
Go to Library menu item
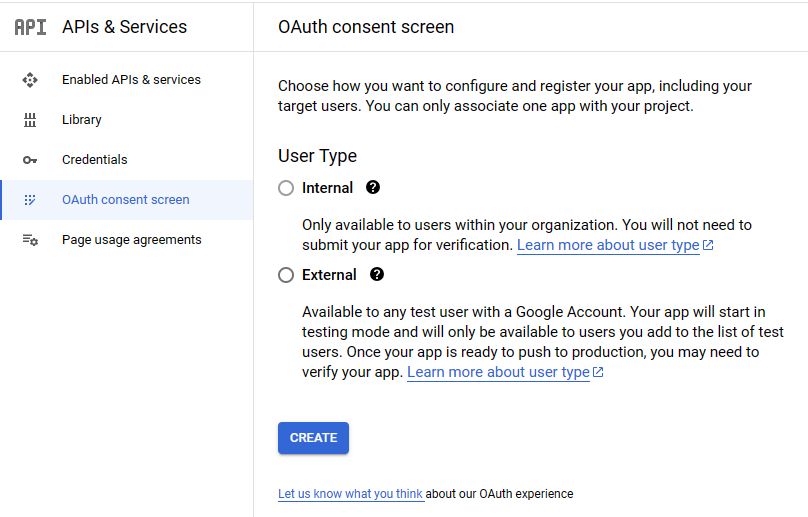pos(82,120)
